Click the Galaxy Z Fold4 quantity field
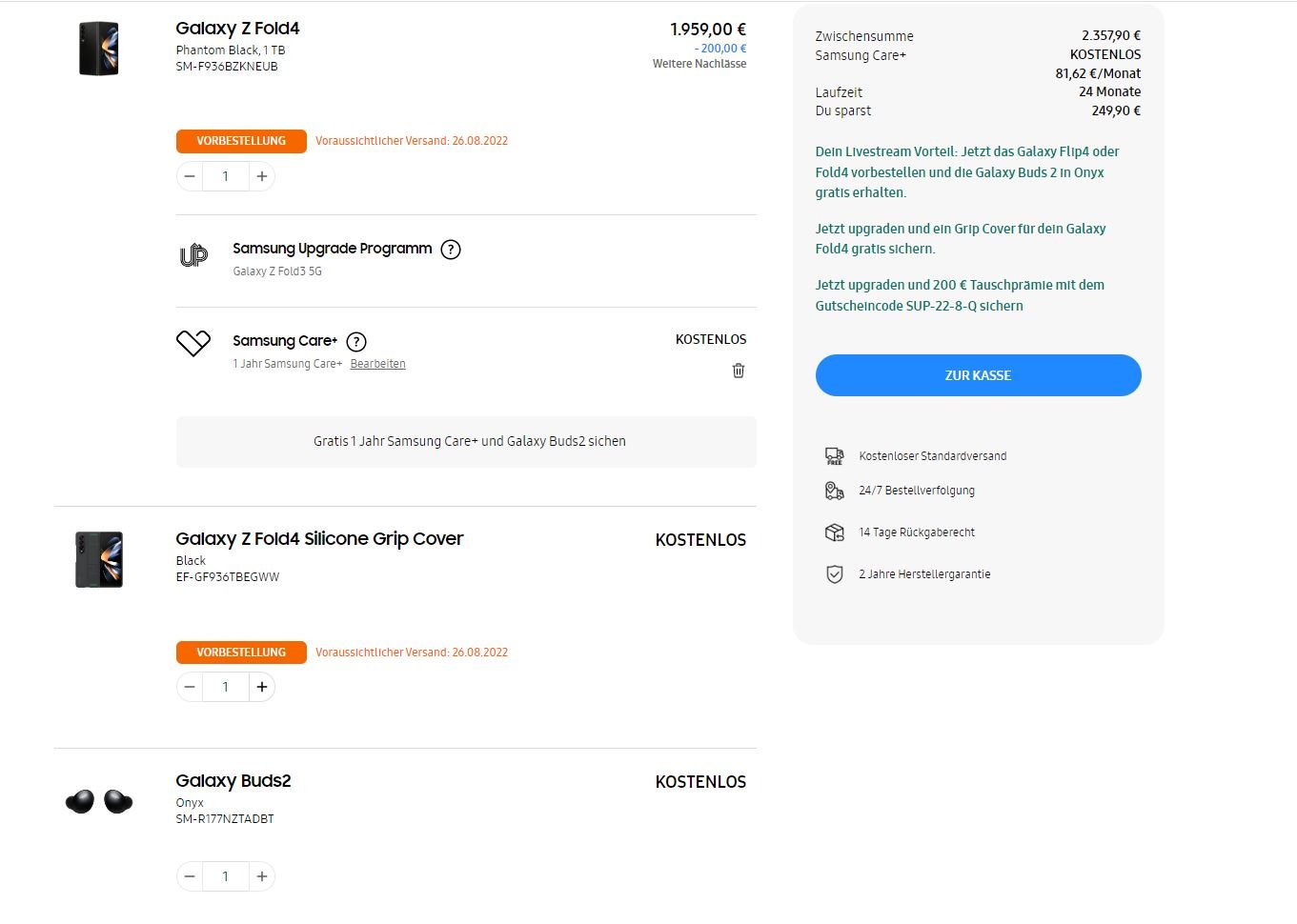 (226, 176)
